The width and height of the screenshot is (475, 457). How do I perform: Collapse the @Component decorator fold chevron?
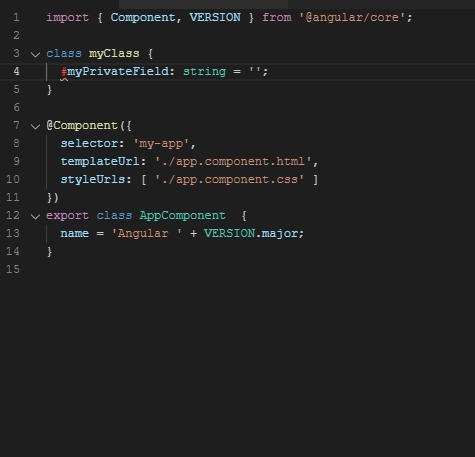click(35, 126)
